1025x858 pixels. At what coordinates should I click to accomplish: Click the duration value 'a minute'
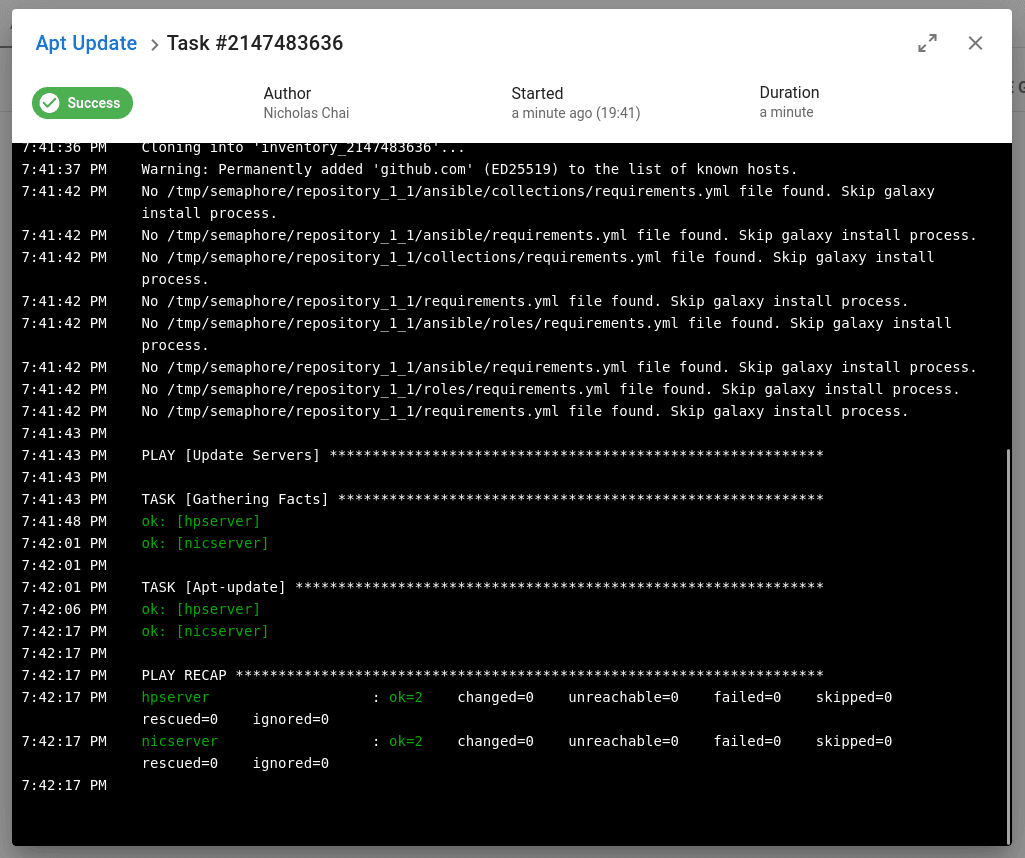point(786,112)
